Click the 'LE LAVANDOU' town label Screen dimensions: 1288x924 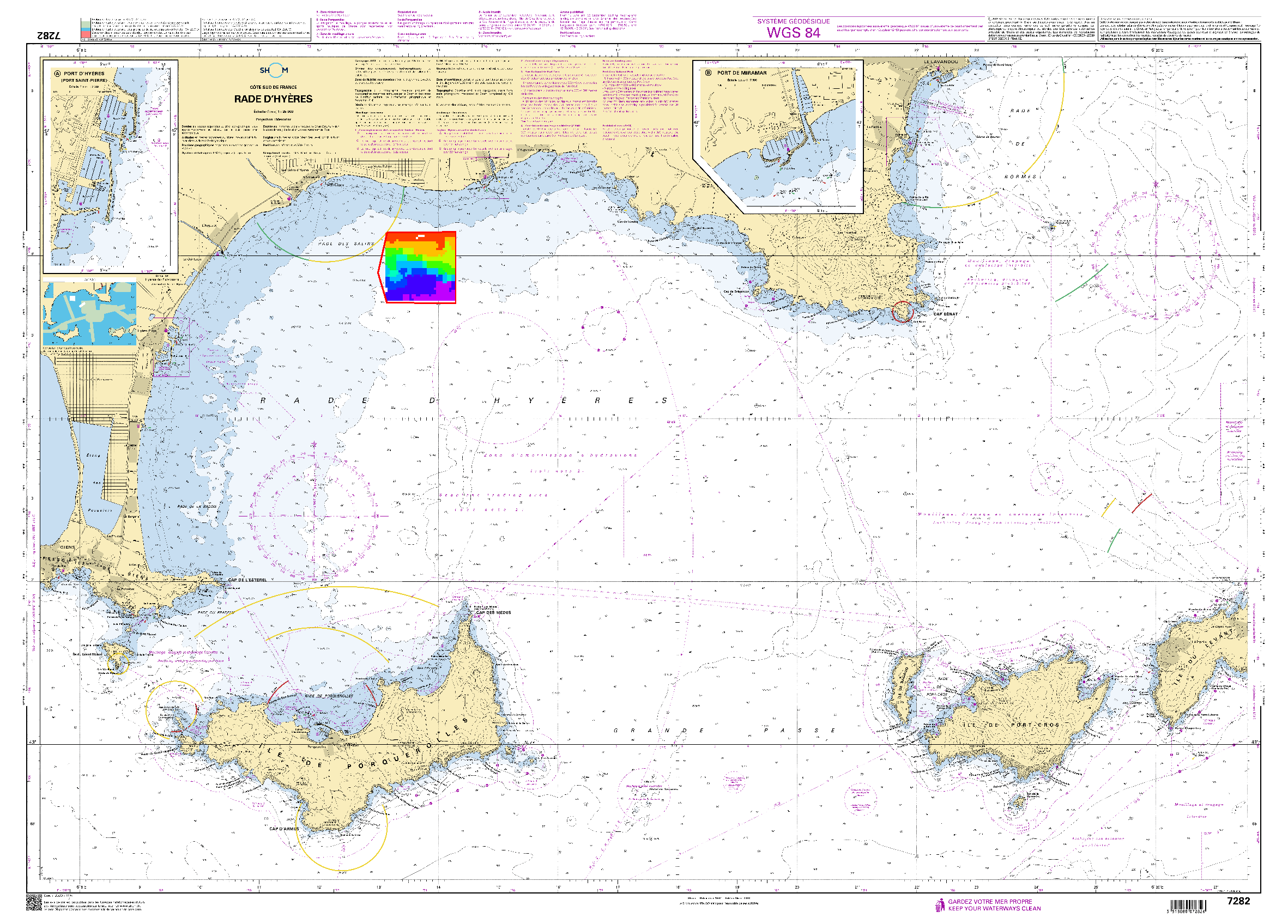point(940,62)
